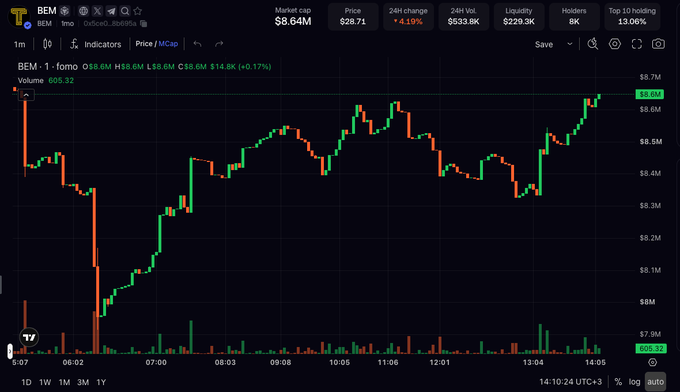The width and height of the screenshot is (680, 392).
Task: Click the 1mo token age label
Action: click(x=67, y=23)
